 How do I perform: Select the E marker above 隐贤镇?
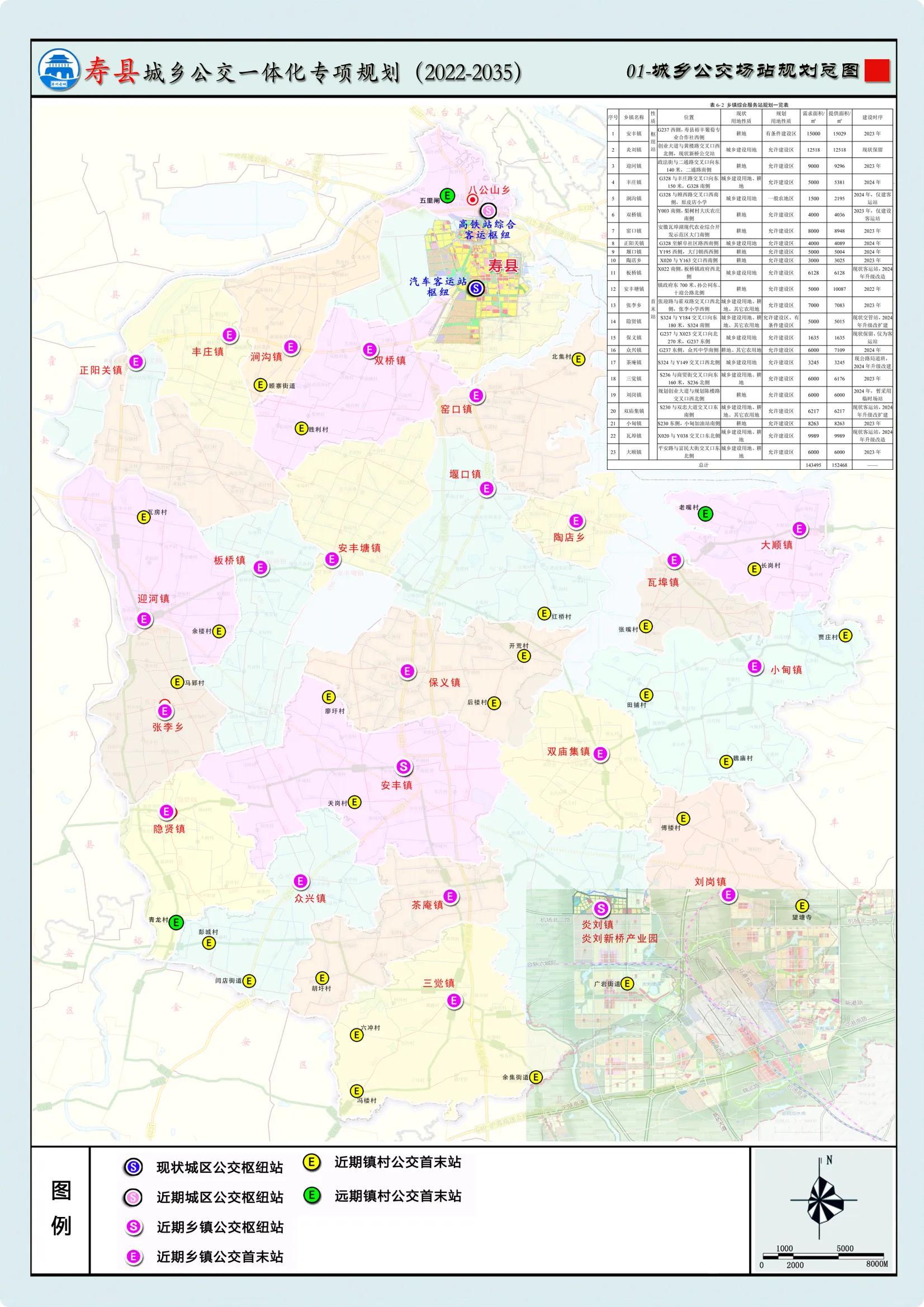[x=166, y=811]
